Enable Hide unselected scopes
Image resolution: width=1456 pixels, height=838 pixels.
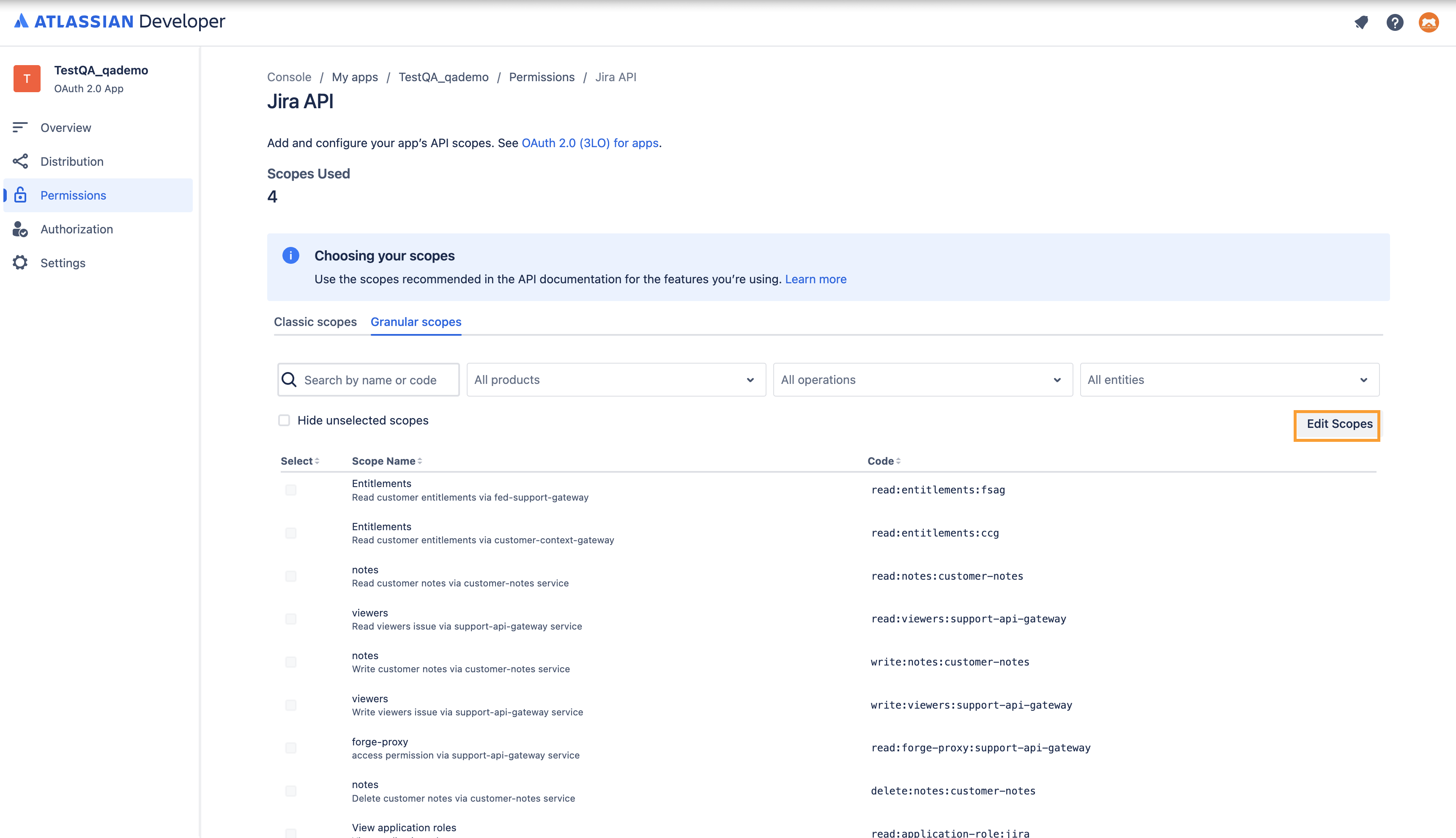[284, 420]
